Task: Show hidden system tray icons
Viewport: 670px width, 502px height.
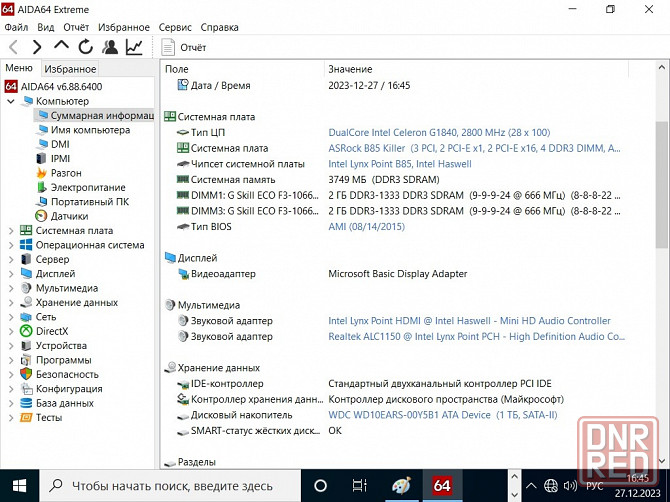Action: [x=531, y=486]
